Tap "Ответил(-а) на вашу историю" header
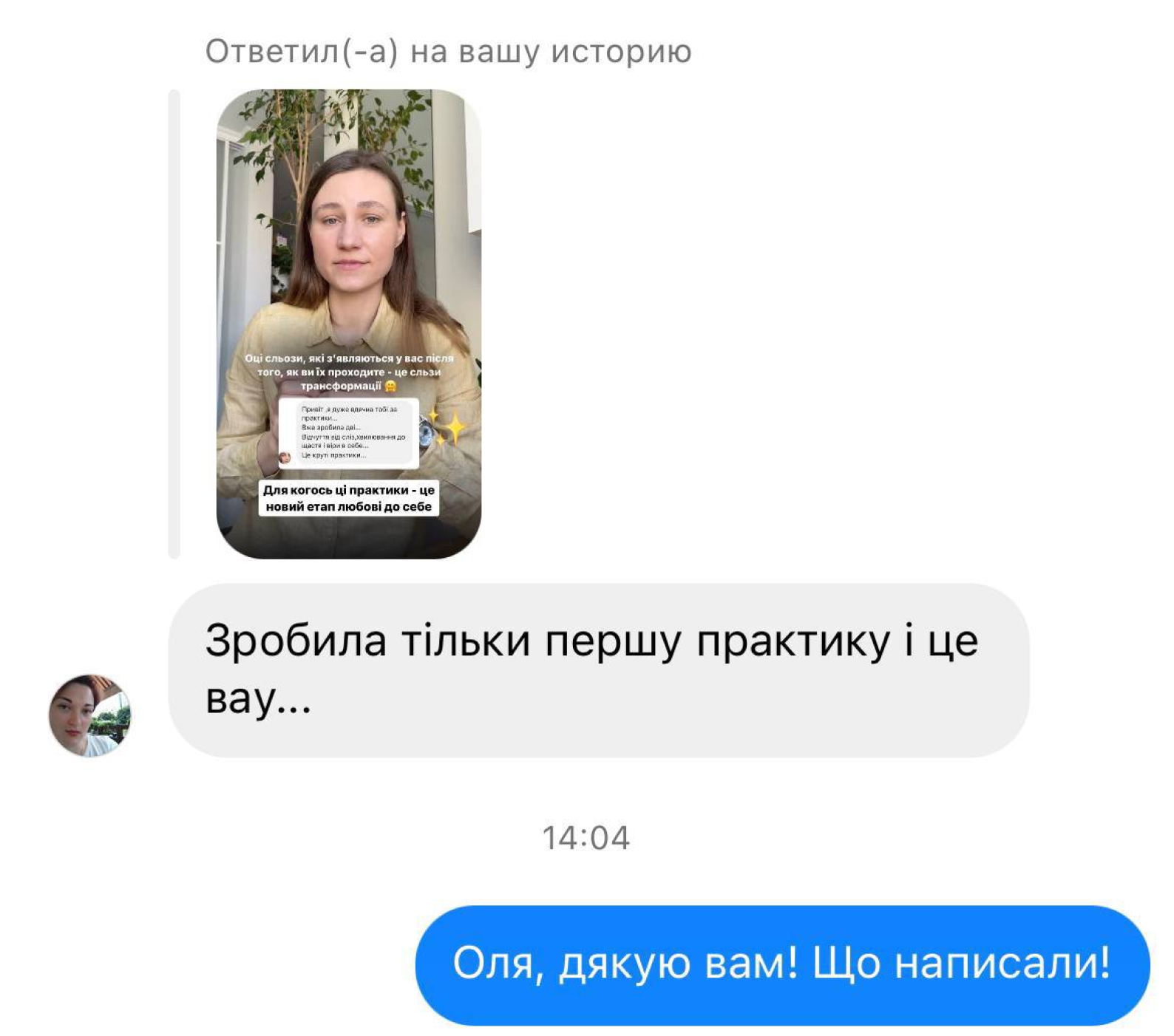The image size is (1174, 1036). coord(448,52)
